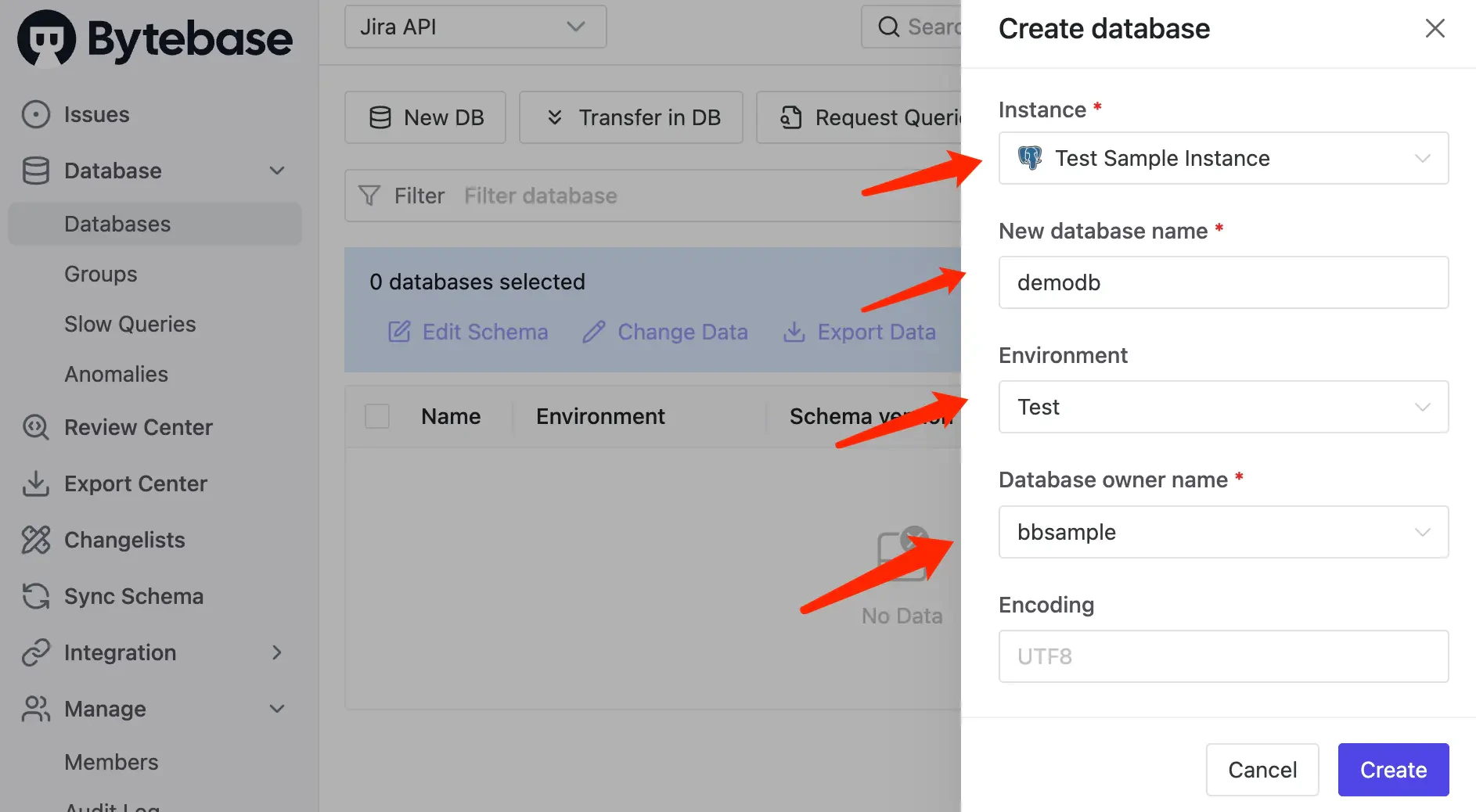Screen dimensions: 1476x812
Task: Click the Integration link icon
Action: pos(36,652)
